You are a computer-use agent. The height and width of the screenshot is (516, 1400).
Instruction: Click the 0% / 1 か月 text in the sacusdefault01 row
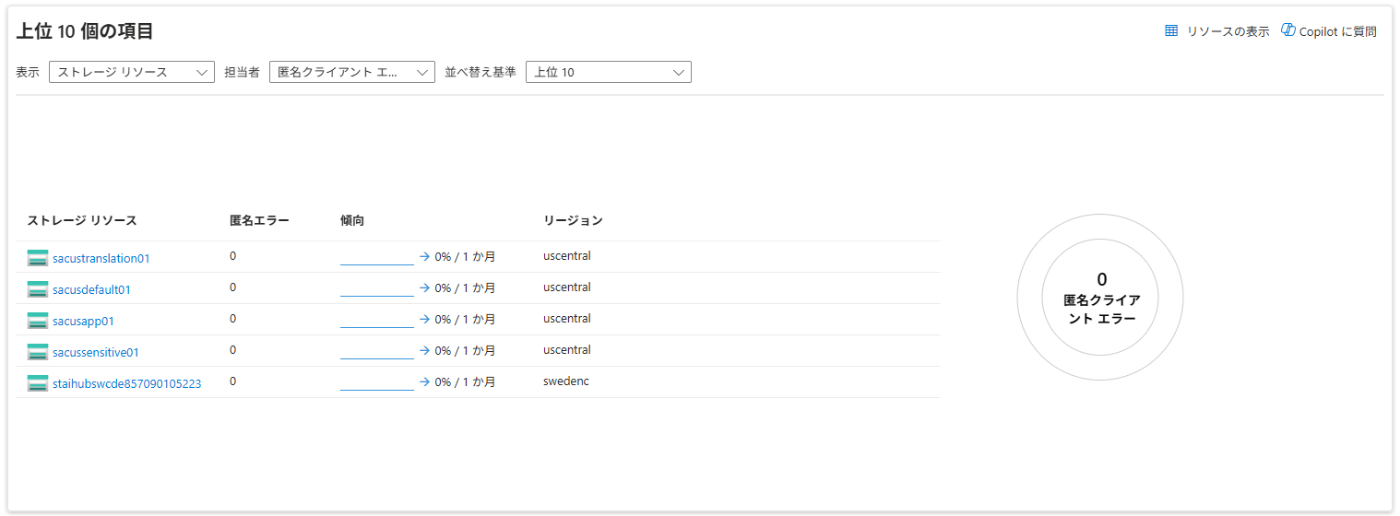click(x=465, y=288)
